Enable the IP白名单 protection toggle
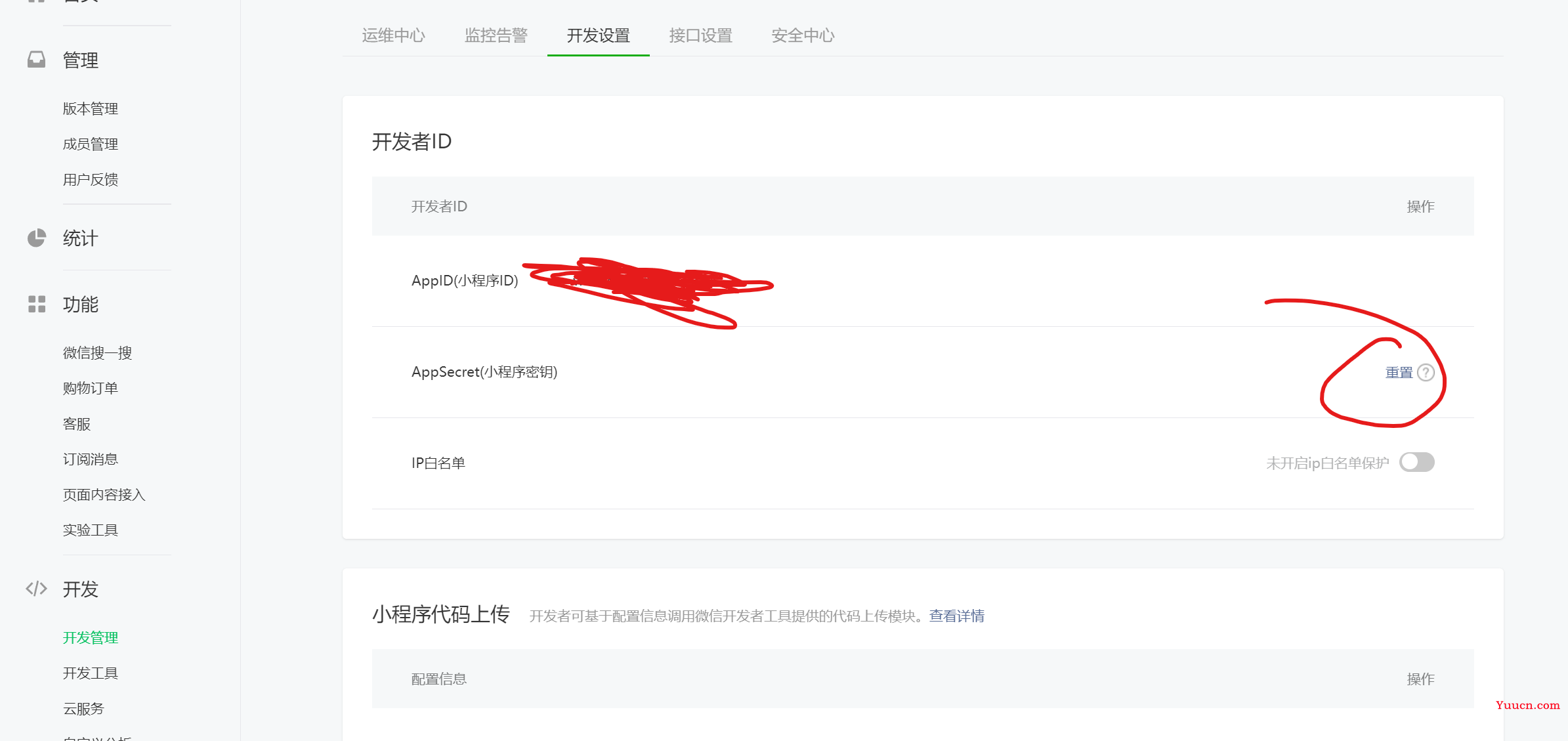 [x=1417, y=463]
